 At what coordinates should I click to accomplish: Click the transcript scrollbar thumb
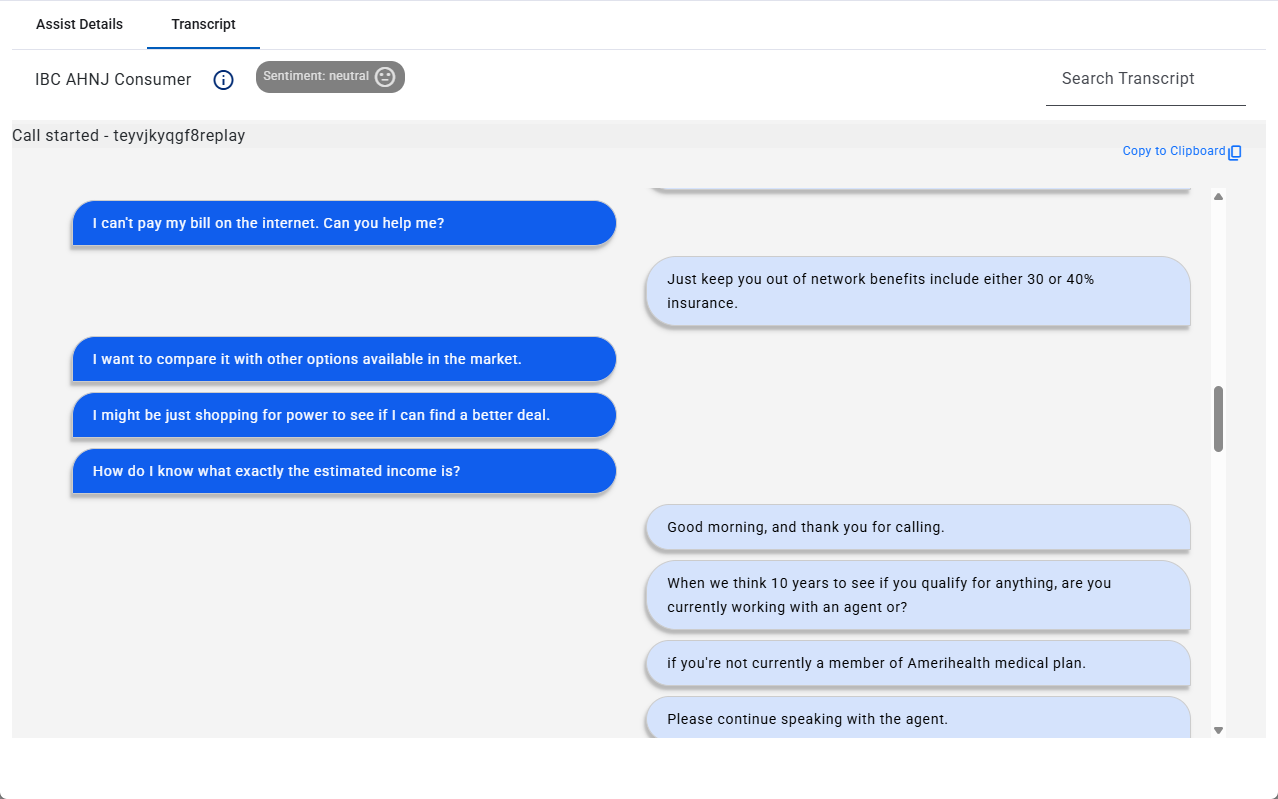[1218, 419]
